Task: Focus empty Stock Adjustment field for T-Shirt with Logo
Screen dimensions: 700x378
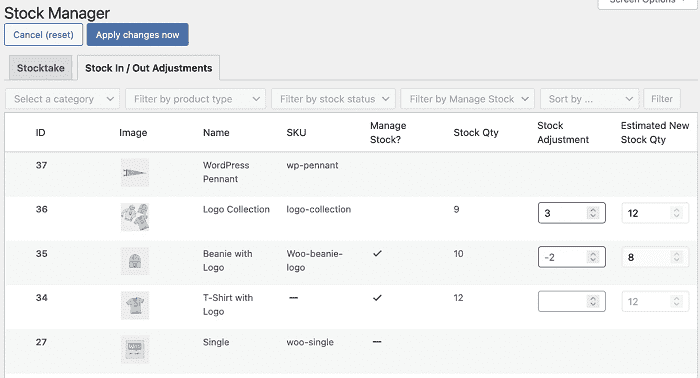Action: [571, 301]
